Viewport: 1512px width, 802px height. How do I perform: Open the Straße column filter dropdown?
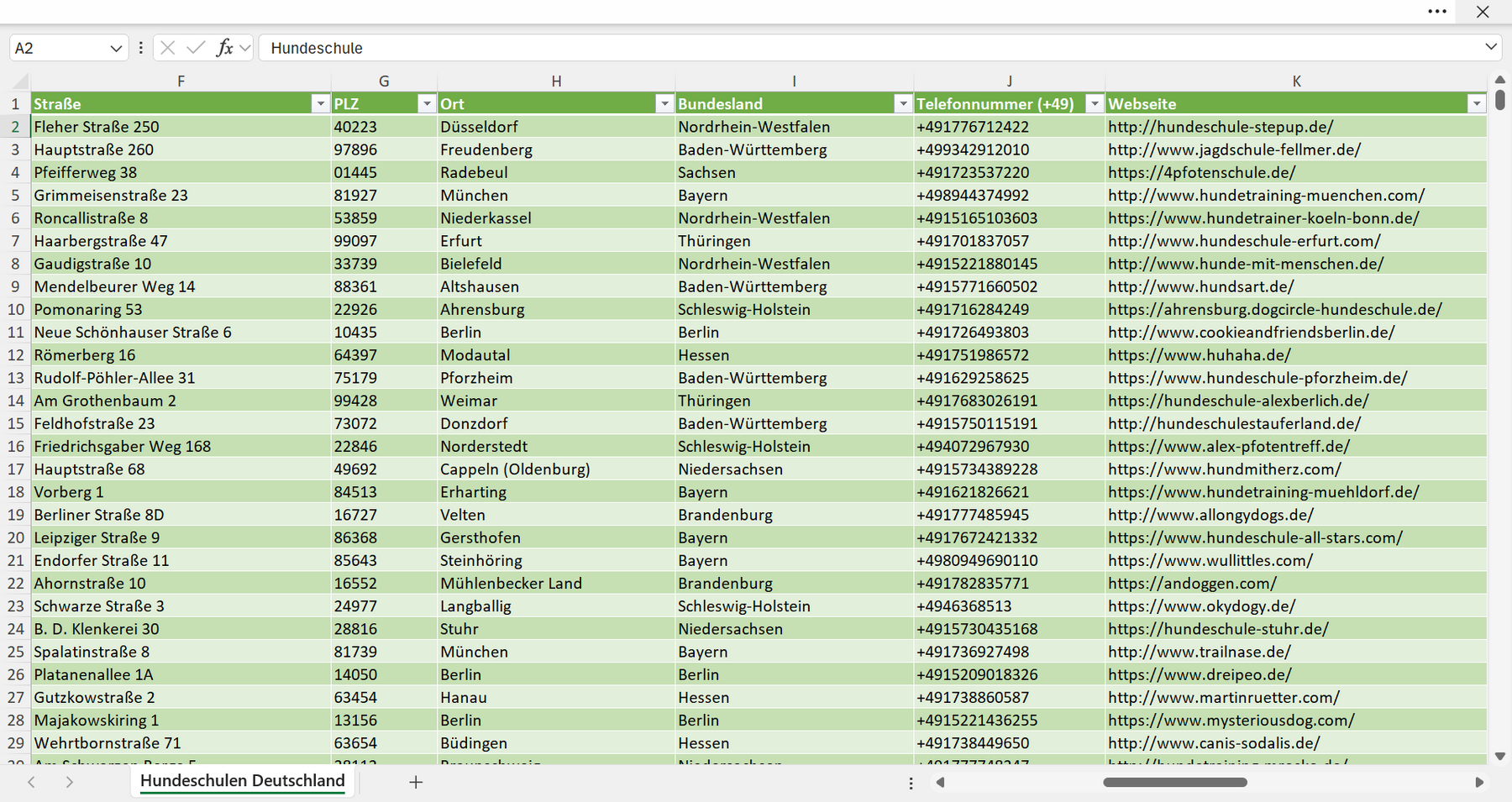pyautogui.click(x=320, y=103)
